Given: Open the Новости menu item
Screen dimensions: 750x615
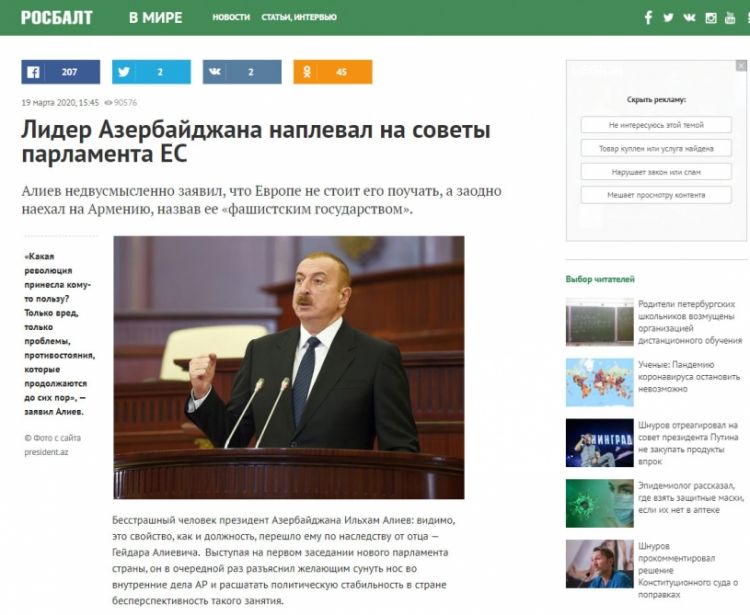Looking at the screenshot, I should click(x=230, y=17).
